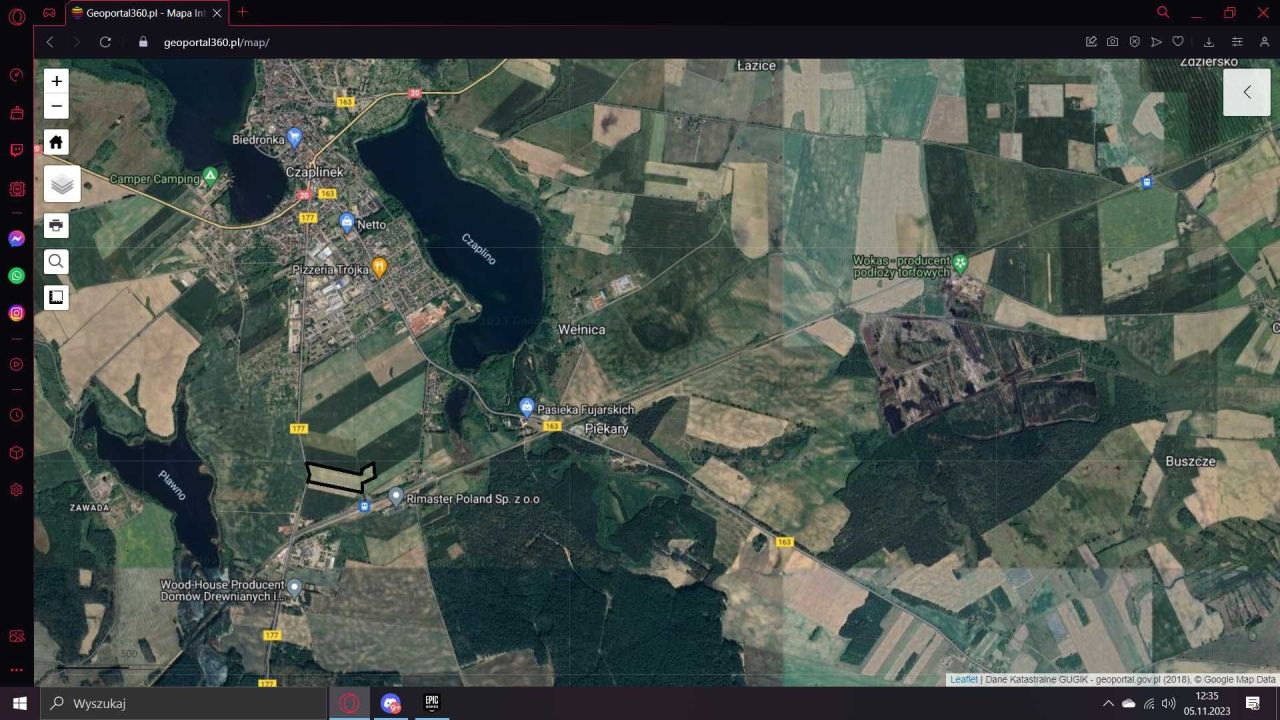
Task: Open Messenger in the sidebar
Action: click(x=16, y=239)
